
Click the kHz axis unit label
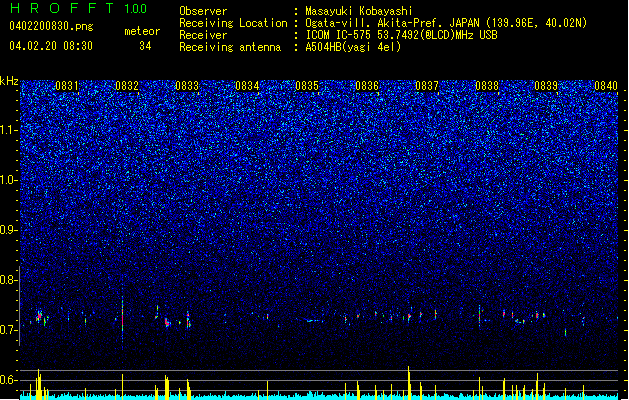coord(9,81)
